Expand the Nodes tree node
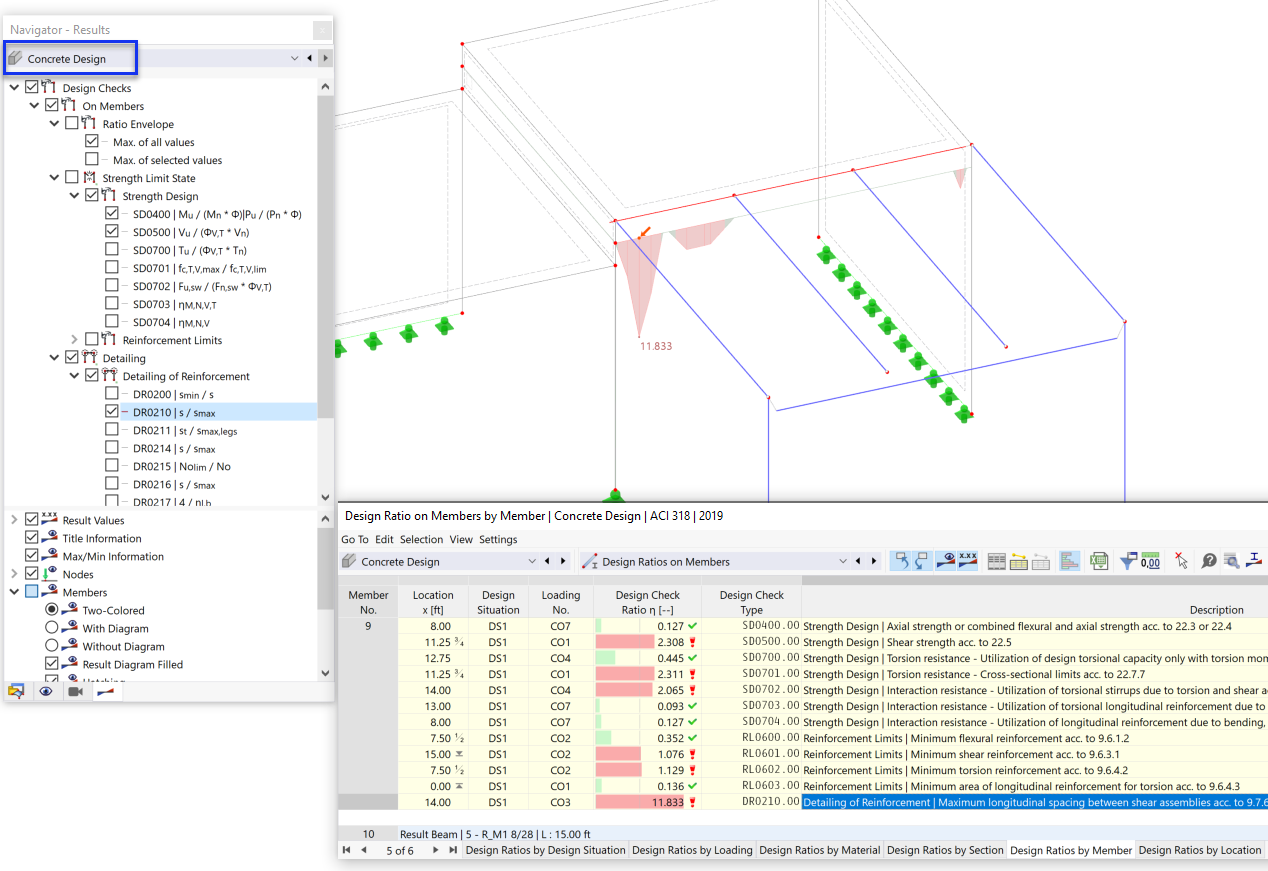 (14, 574)
